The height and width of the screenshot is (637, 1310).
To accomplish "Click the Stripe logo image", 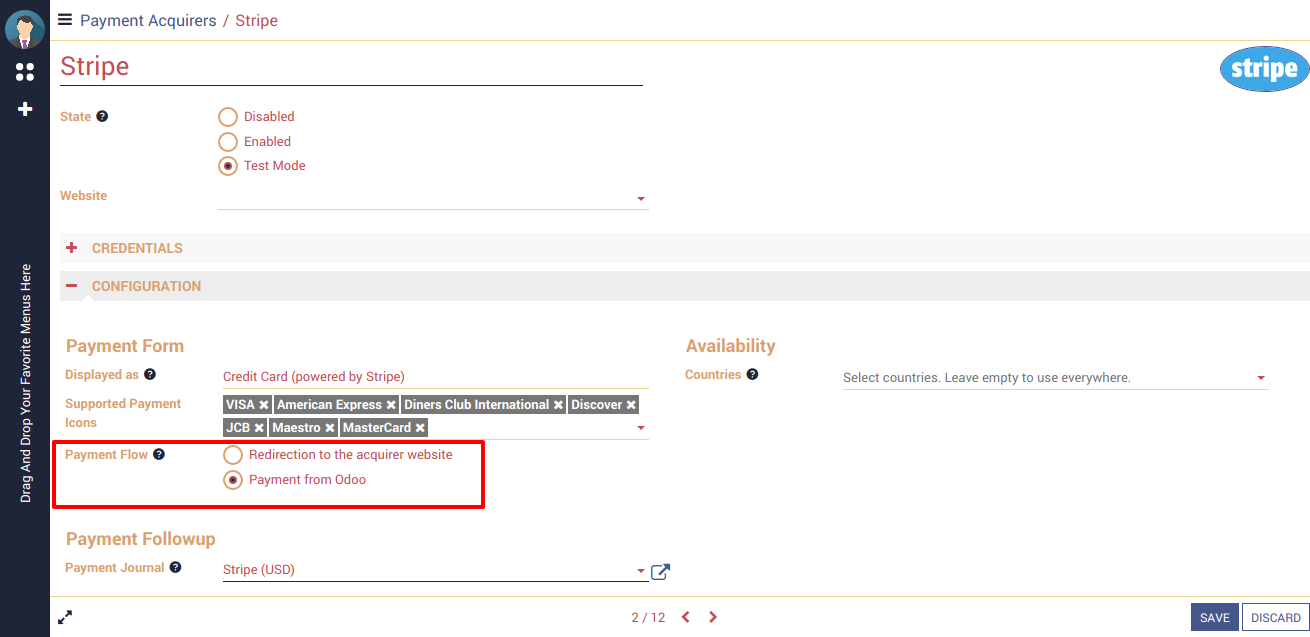I will click(1264, 69).
